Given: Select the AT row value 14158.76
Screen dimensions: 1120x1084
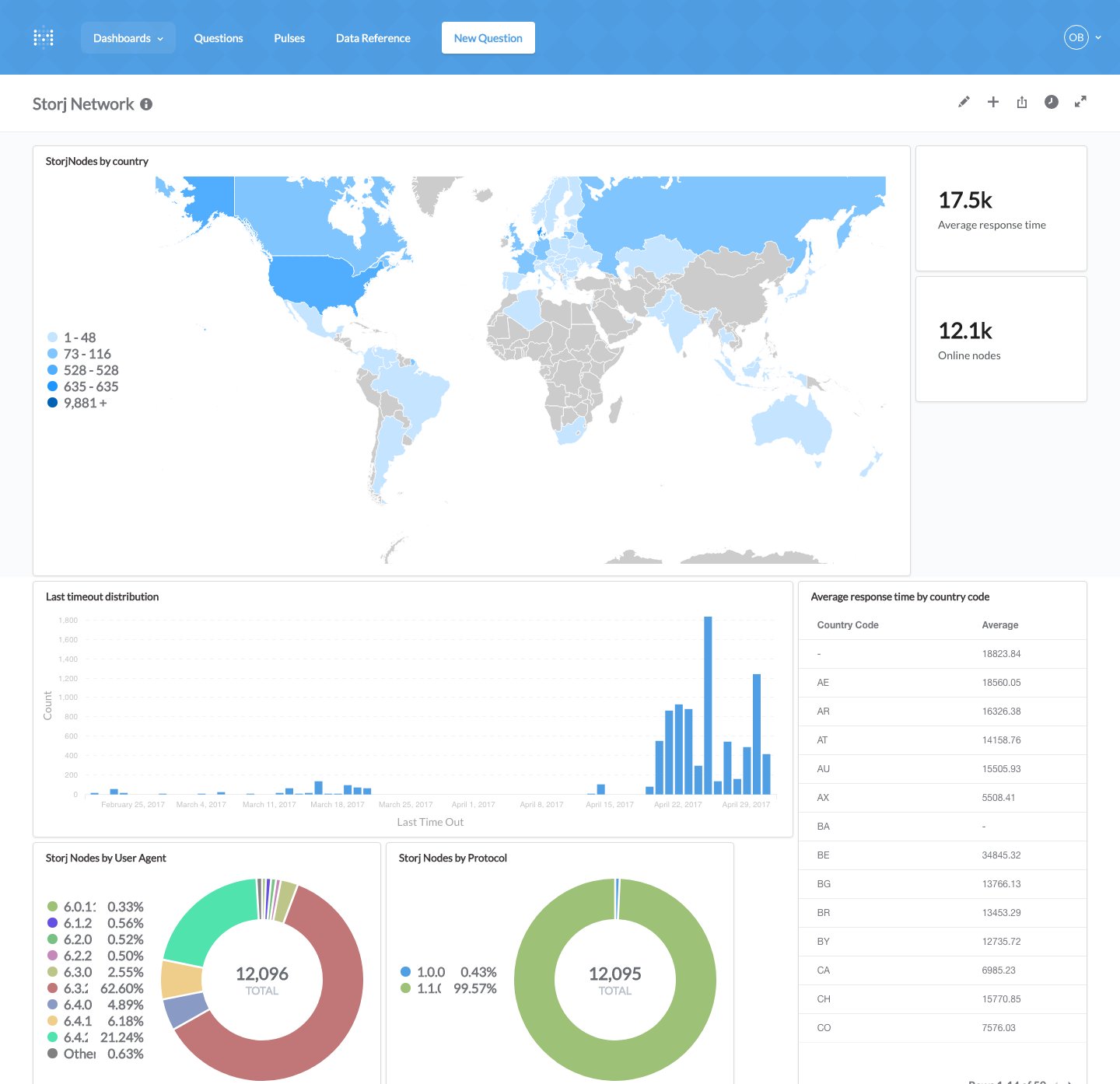Looking at the screenshot, I should click(x=1002, y=740).
